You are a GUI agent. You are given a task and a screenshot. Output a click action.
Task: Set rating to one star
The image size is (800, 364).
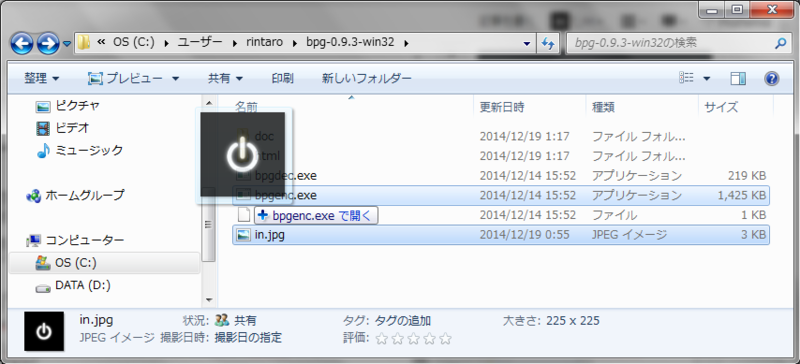click(381, 338)
